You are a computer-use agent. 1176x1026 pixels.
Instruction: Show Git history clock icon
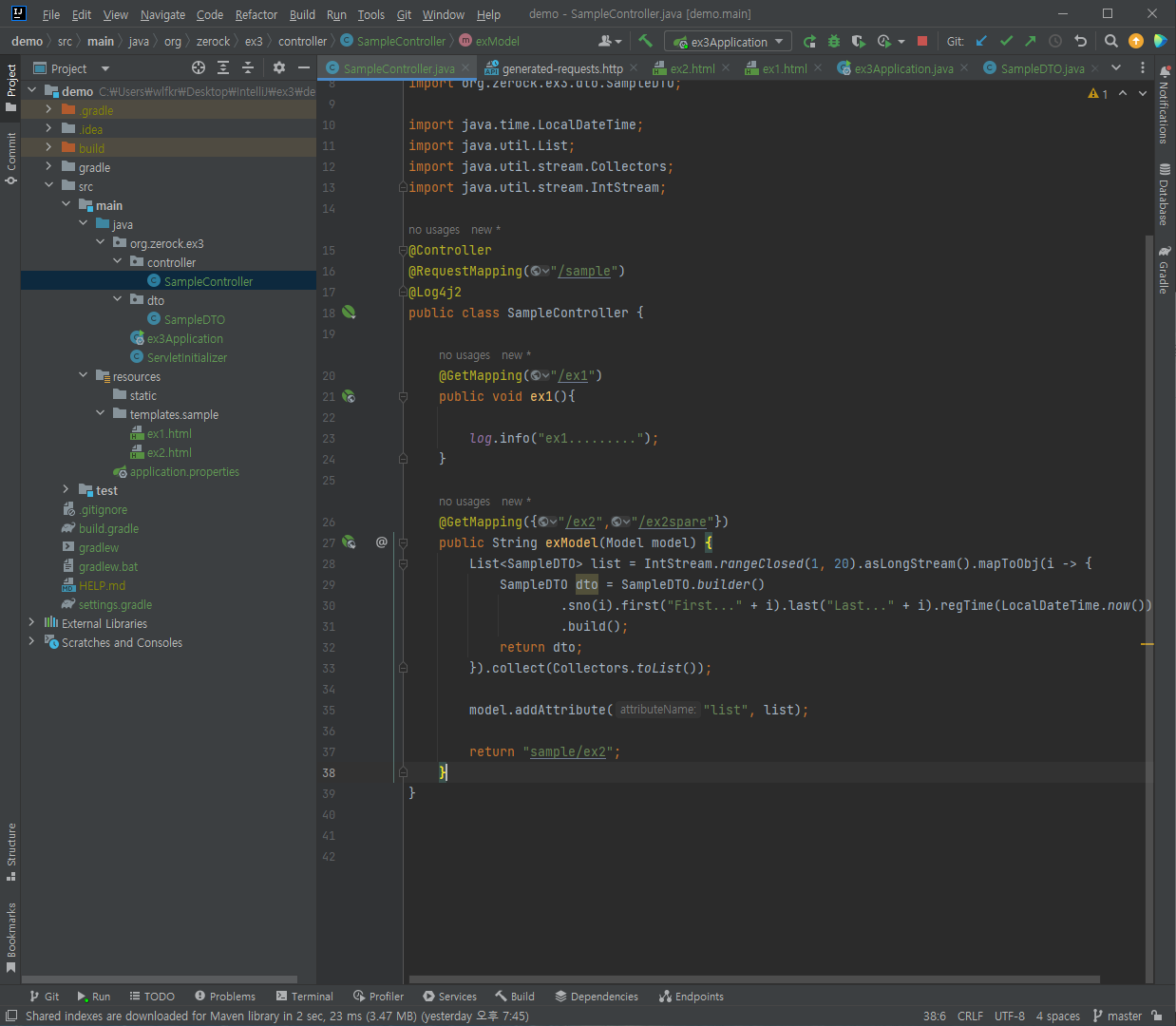pyautogui.click(x=1055, y=41)
